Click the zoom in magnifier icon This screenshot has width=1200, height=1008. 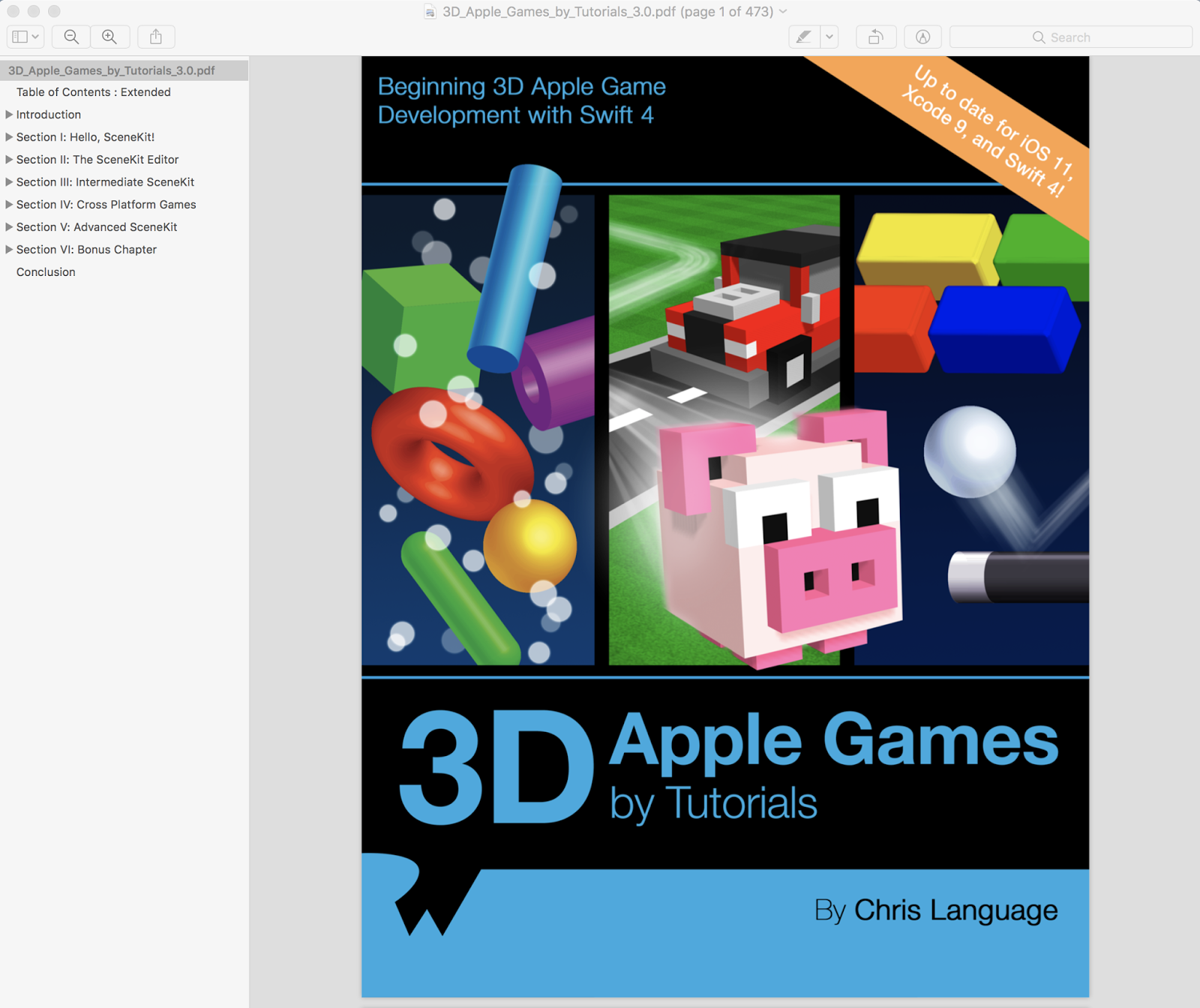pyautogui.click(x=109, y=36)
